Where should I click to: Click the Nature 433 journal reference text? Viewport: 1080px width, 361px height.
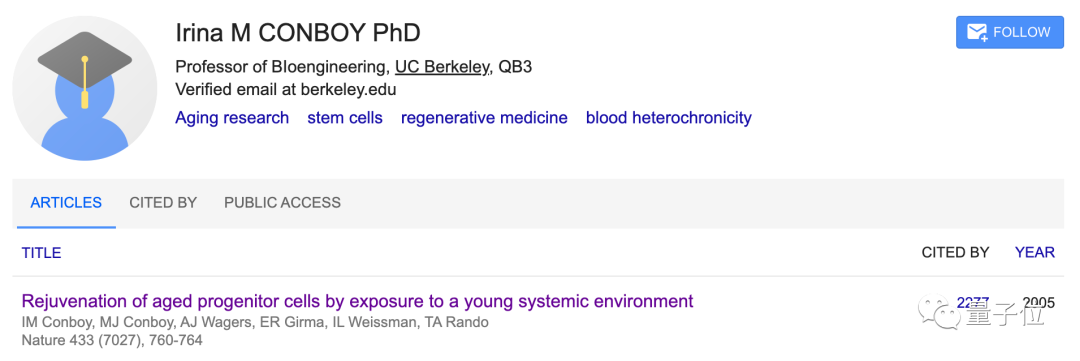coord(112,340)
